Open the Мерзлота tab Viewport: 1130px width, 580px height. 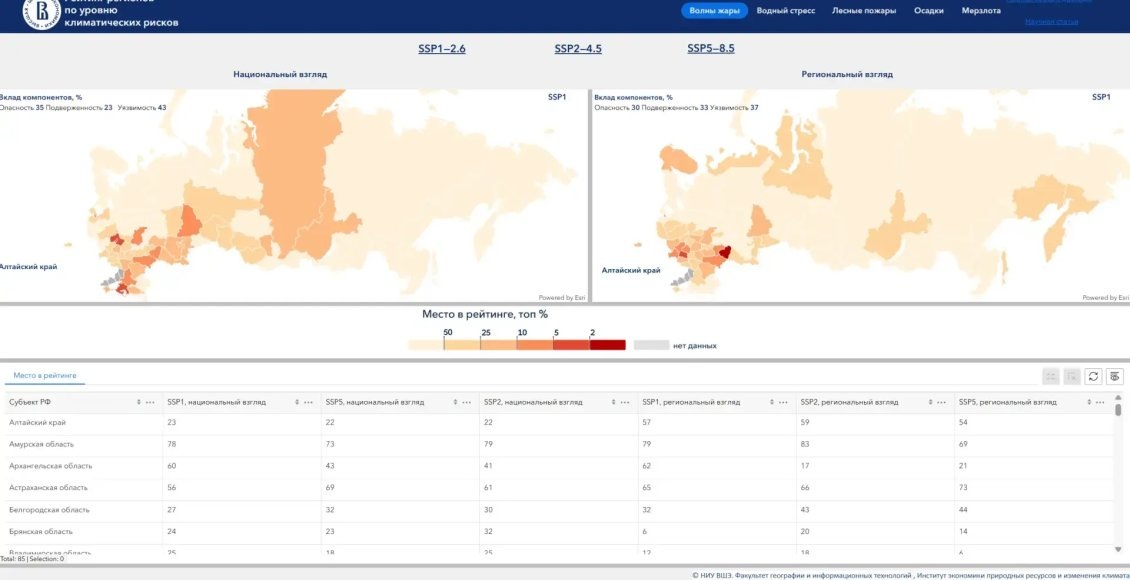[x=981, y=11]
